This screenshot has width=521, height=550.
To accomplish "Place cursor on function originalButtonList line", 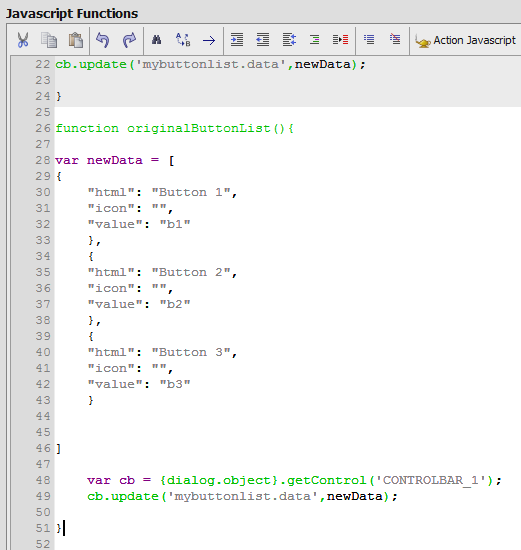I will tap(174, 128).
